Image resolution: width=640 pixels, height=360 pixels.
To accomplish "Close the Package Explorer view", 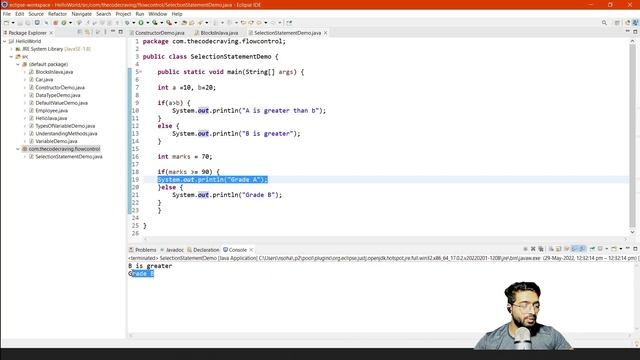I will (51, 33).
